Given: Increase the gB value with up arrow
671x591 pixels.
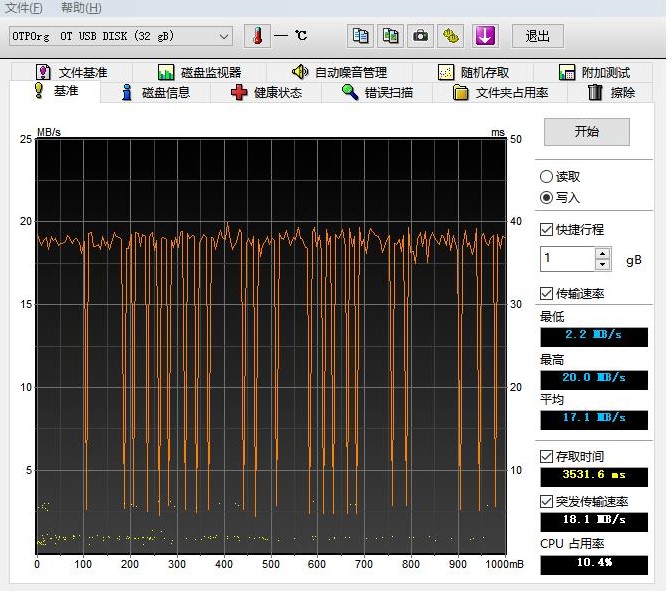Looking at the screenshot, I should coord(602,253).
